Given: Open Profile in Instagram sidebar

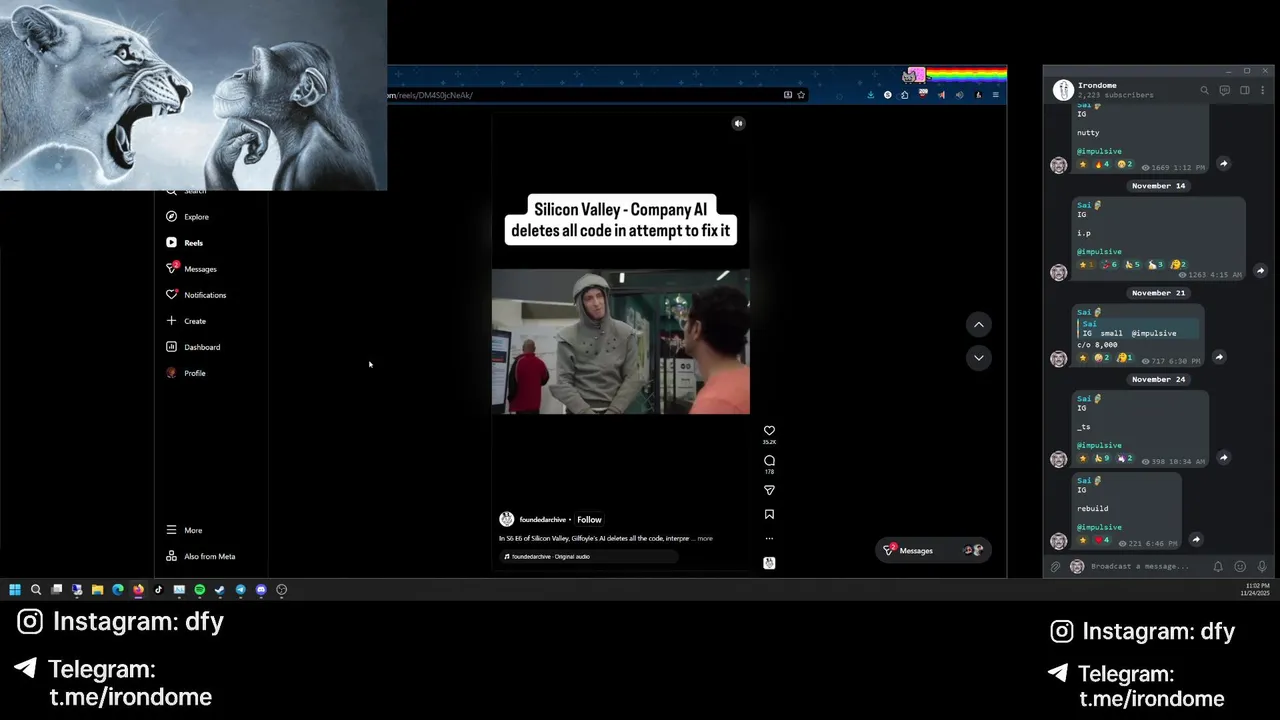Looking at the screenshot, I should click(x=187, y=373).
